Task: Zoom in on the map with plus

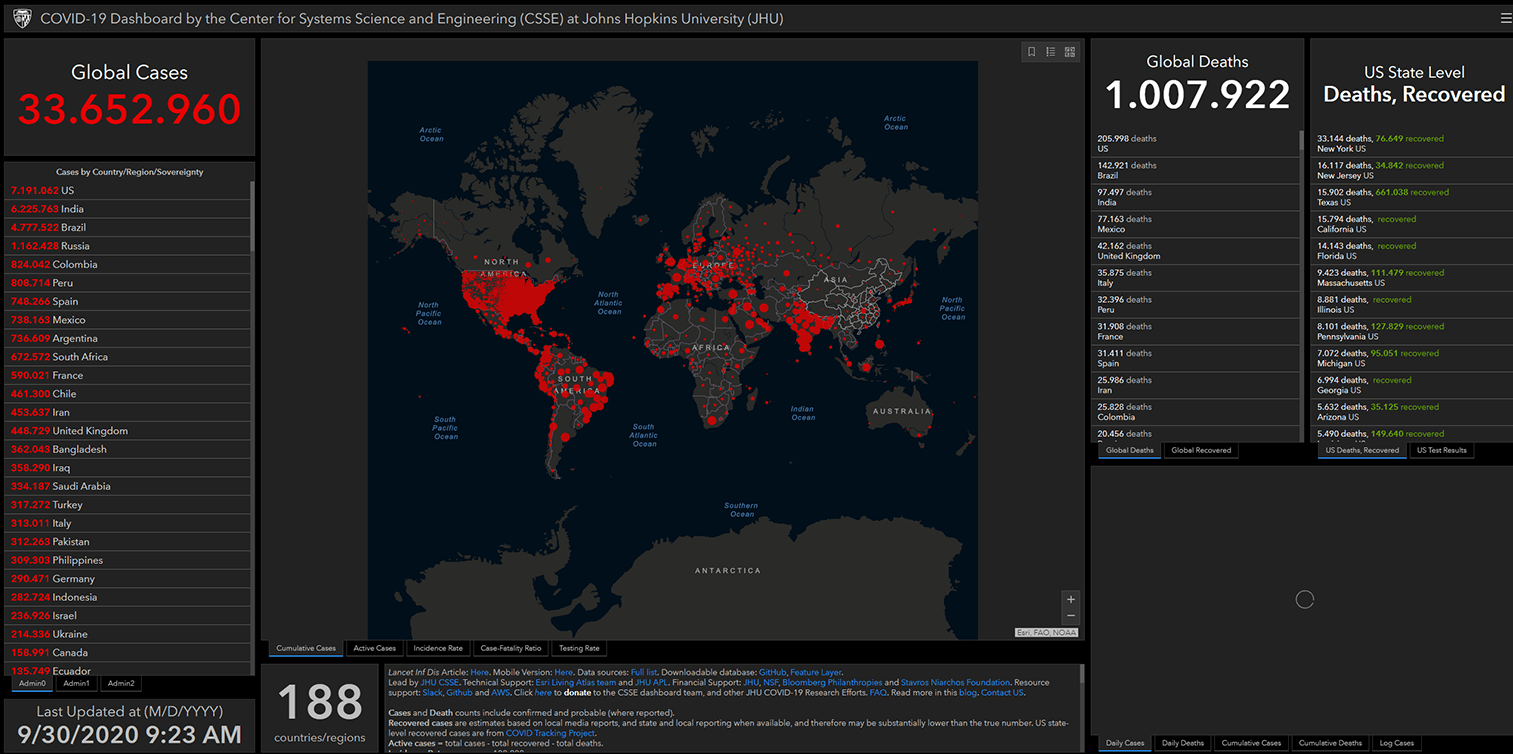Action: coord(1071,599)
